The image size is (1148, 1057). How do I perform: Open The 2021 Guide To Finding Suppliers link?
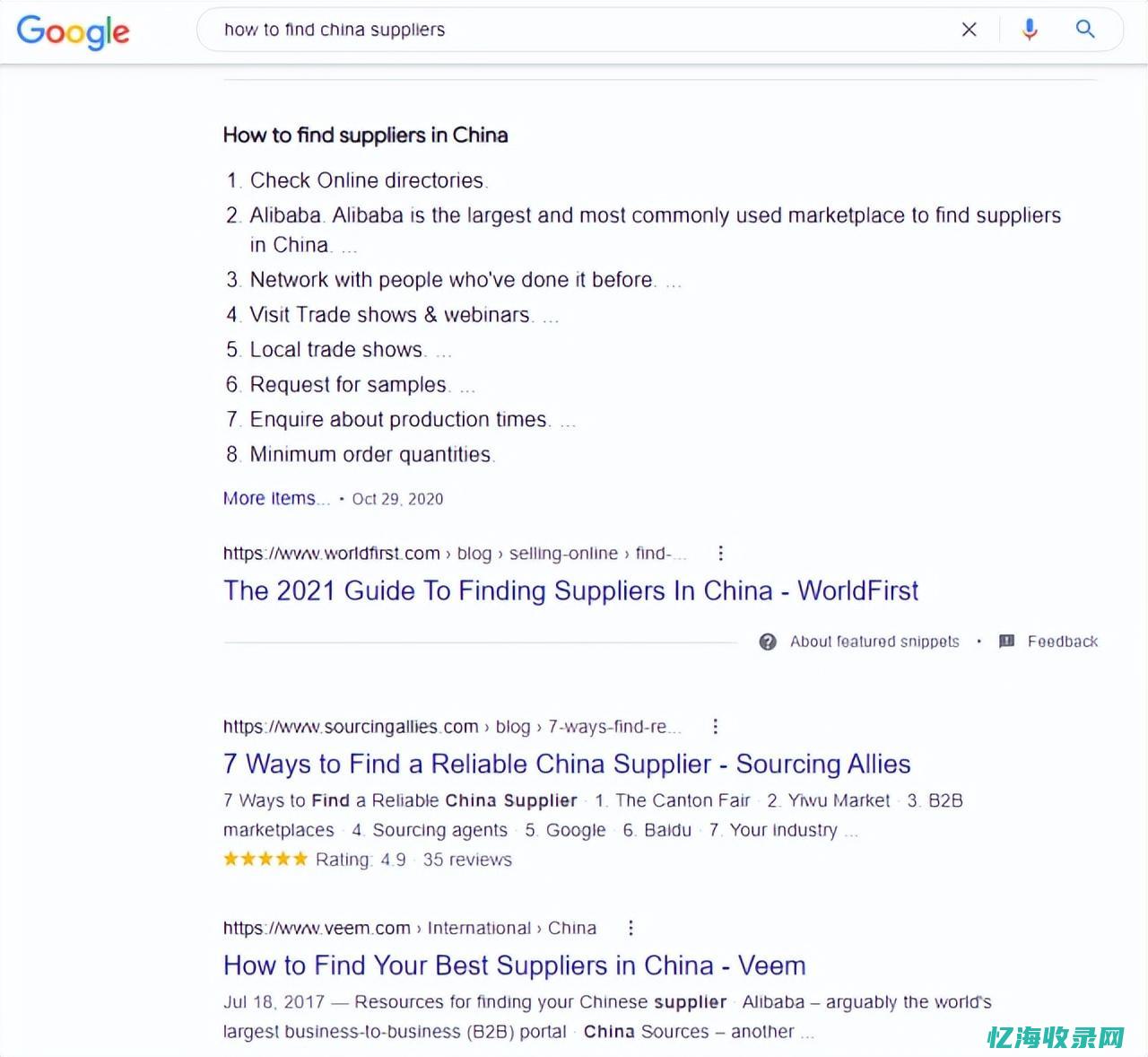pos(570,591)
